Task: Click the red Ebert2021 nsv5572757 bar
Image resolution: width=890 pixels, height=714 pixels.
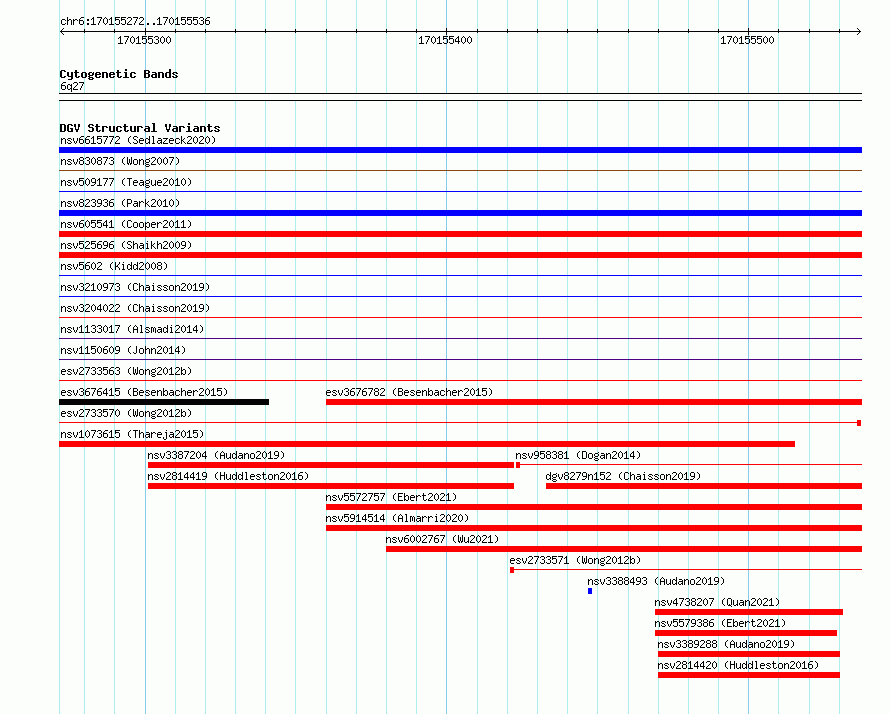Action: pyautogui.click(x=594, y=507)
